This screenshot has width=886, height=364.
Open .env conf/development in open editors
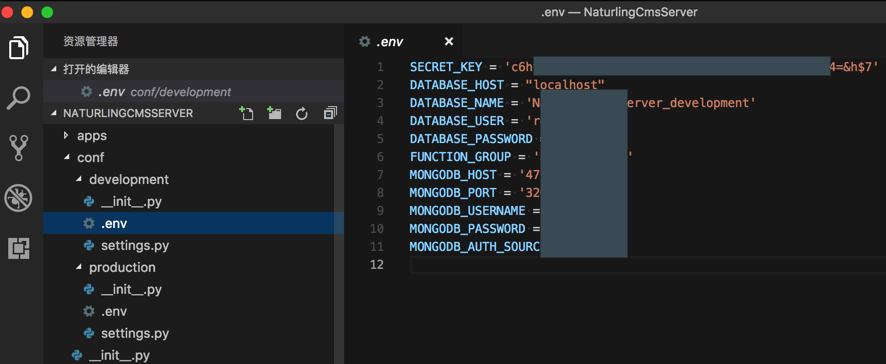(x=194, y=92)
